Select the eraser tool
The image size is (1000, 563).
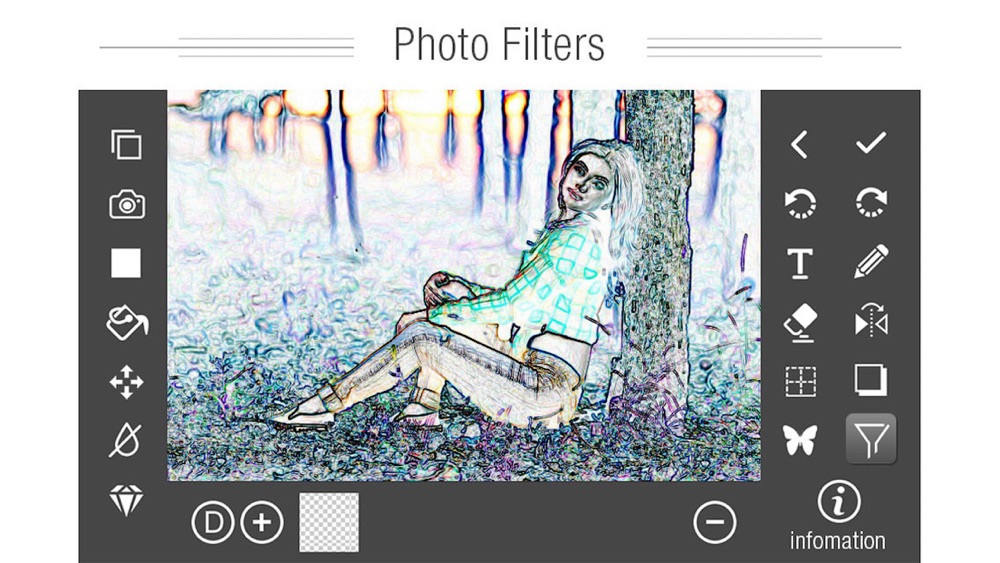[x=800, y=323]
